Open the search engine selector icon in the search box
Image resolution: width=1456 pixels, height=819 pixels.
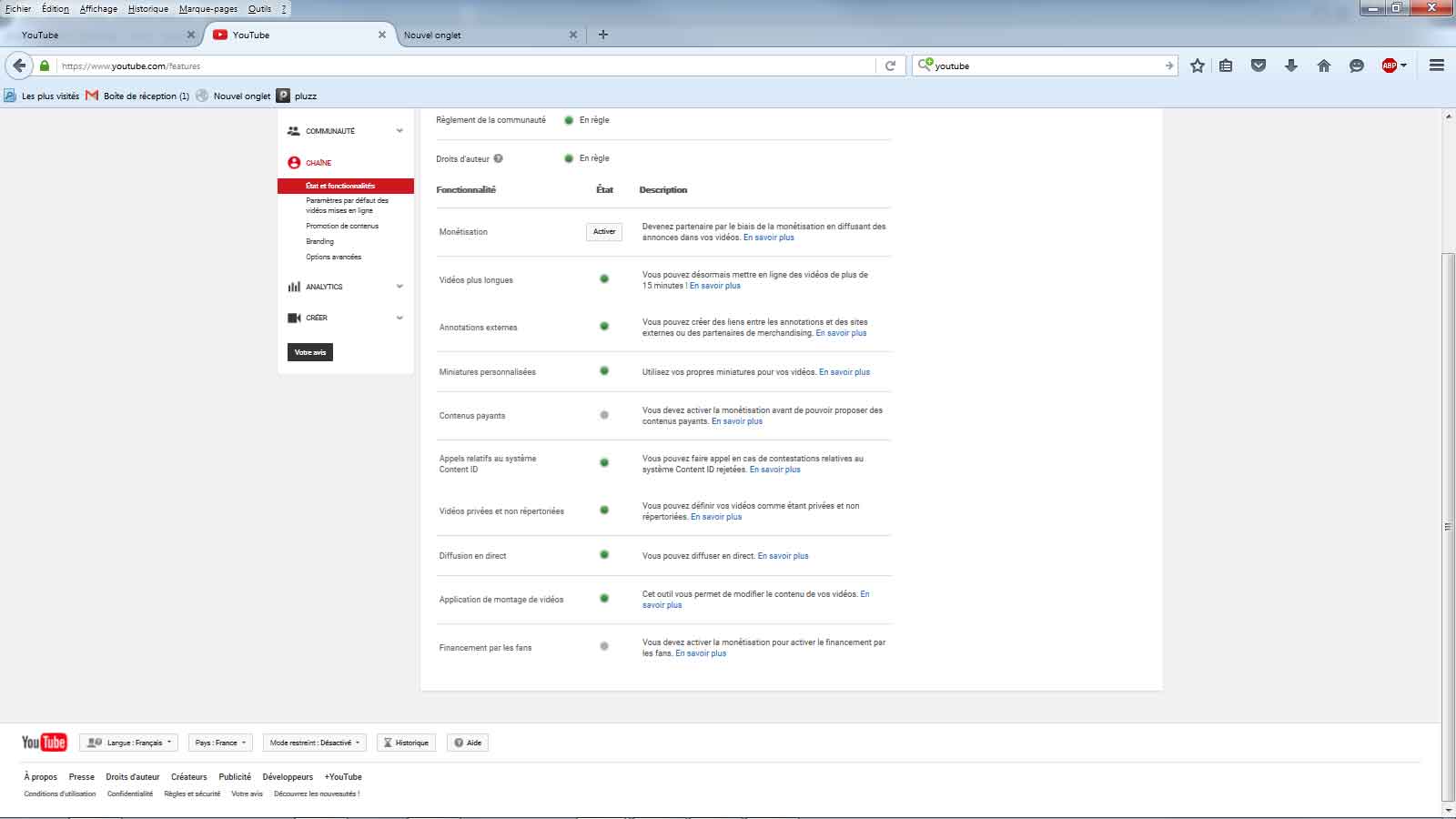pyautogui.click(x=925, y=65)
